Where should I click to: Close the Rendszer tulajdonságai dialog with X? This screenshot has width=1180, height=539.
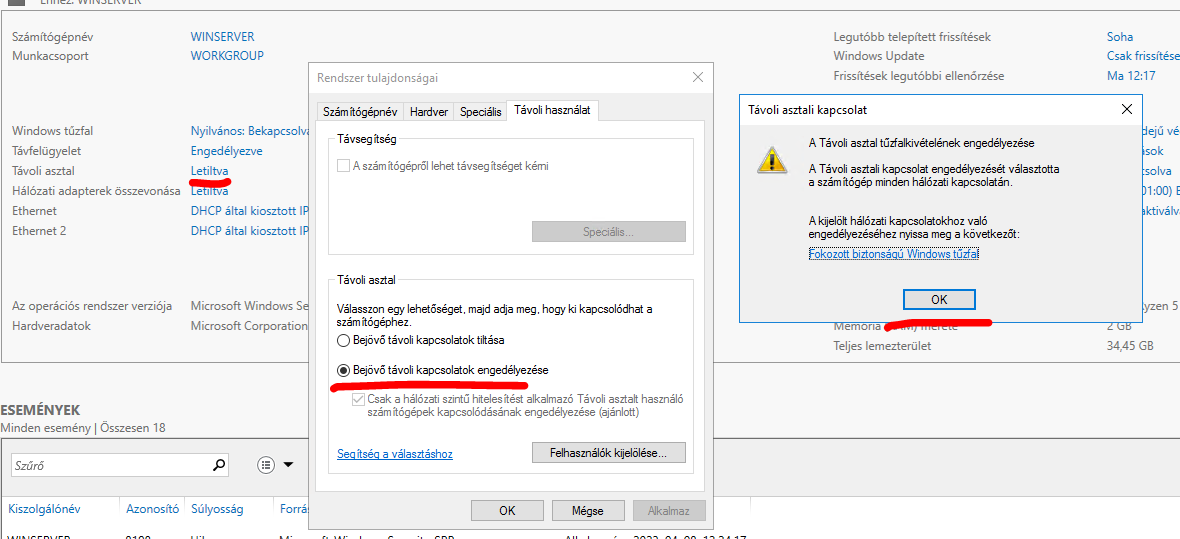coord(697,77)
